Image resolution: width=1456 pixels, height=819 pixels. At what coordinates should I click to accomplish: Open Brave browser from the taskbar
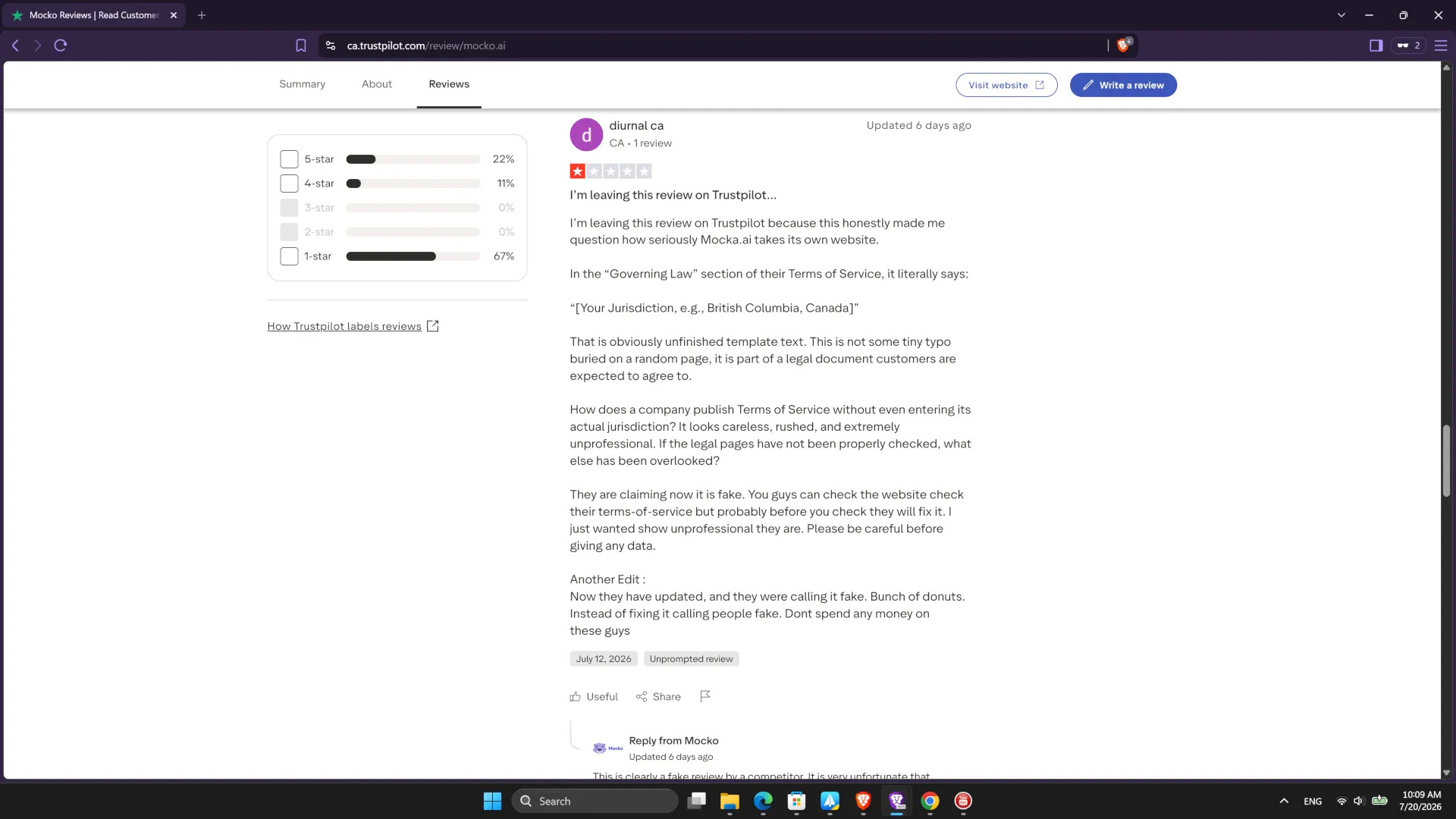point(863,801)
